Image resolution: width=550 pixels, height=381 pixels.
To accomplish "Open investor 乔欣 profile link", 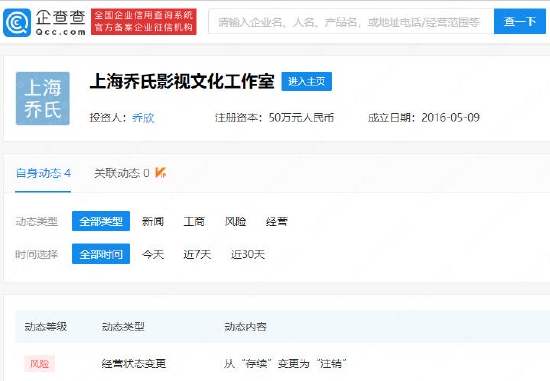I will click(x=143, y=118).
